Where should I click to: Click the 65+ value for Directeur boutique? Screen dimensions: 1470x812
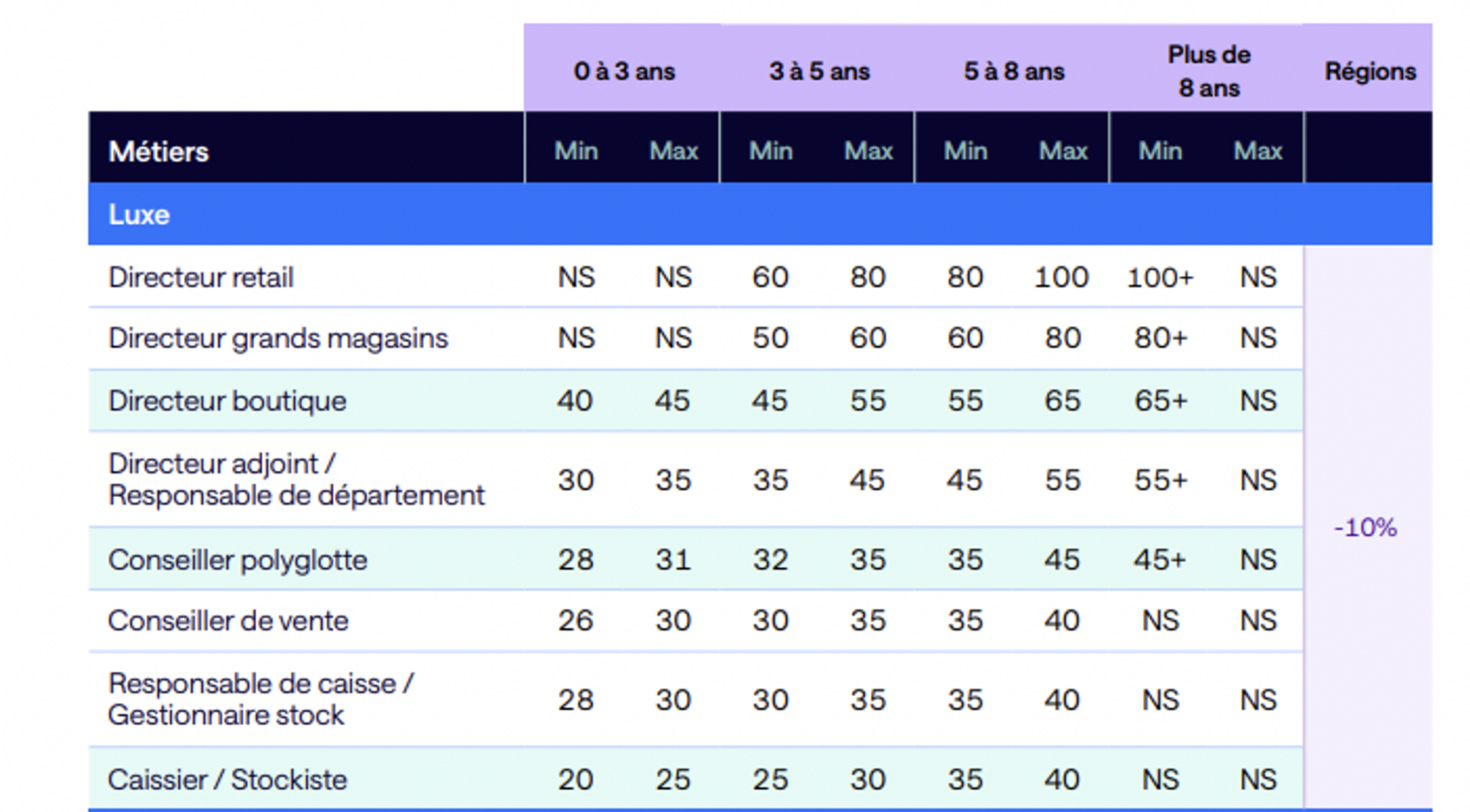[x=1160, y=401]
